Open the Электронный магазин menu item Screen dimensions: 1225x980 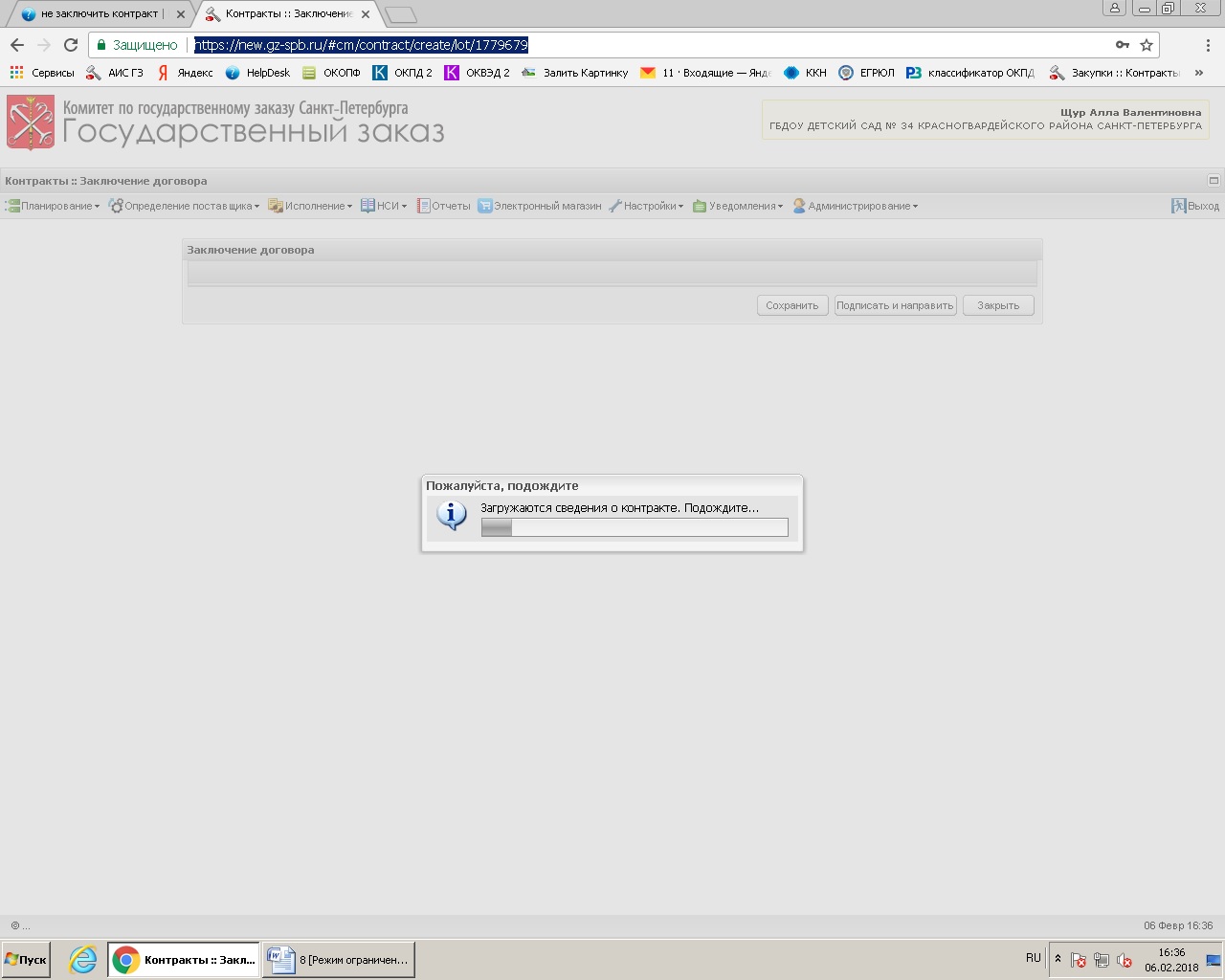pos(540,206)
